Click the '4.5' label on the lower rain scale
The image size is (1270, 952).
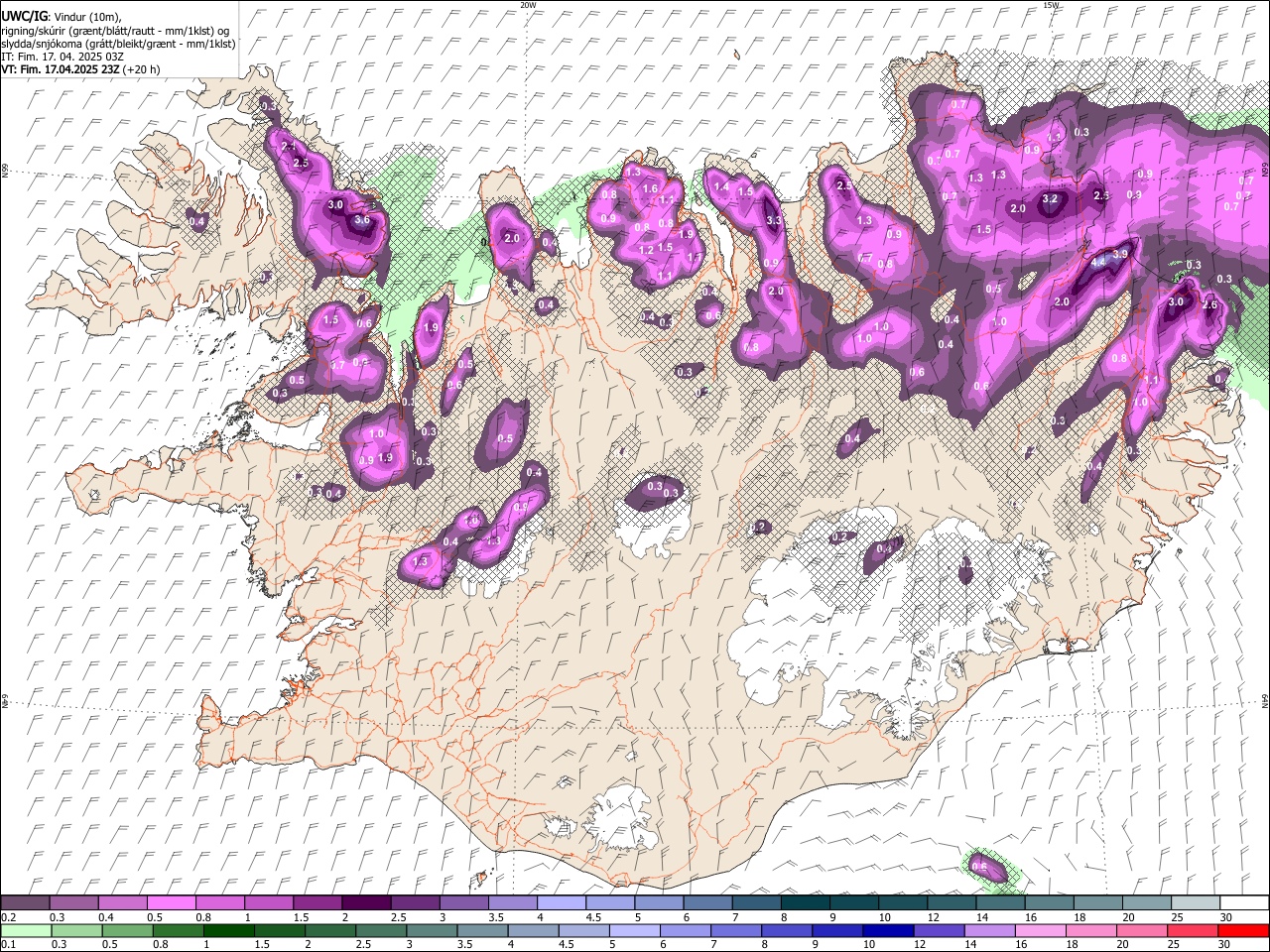click(565, 945)
